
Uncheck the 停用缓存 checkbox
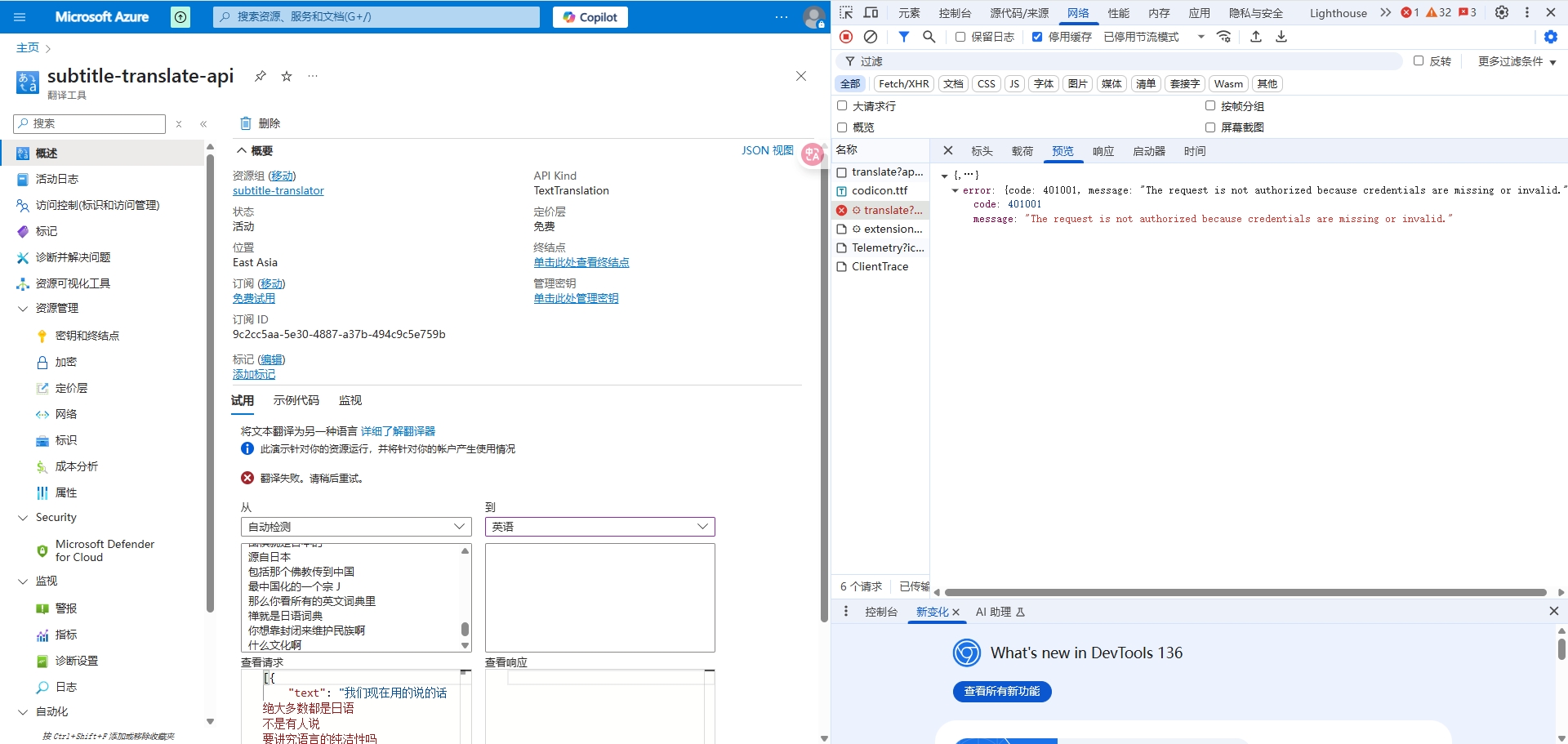pos(1037,37)
